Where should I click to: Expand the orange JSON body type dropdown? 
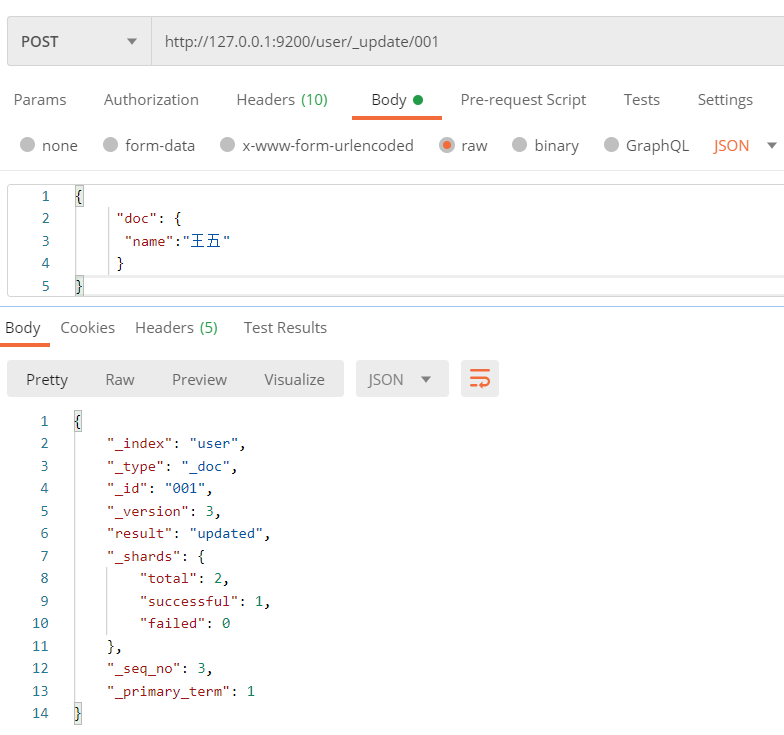pyautogui.click(x=772, y=146)
